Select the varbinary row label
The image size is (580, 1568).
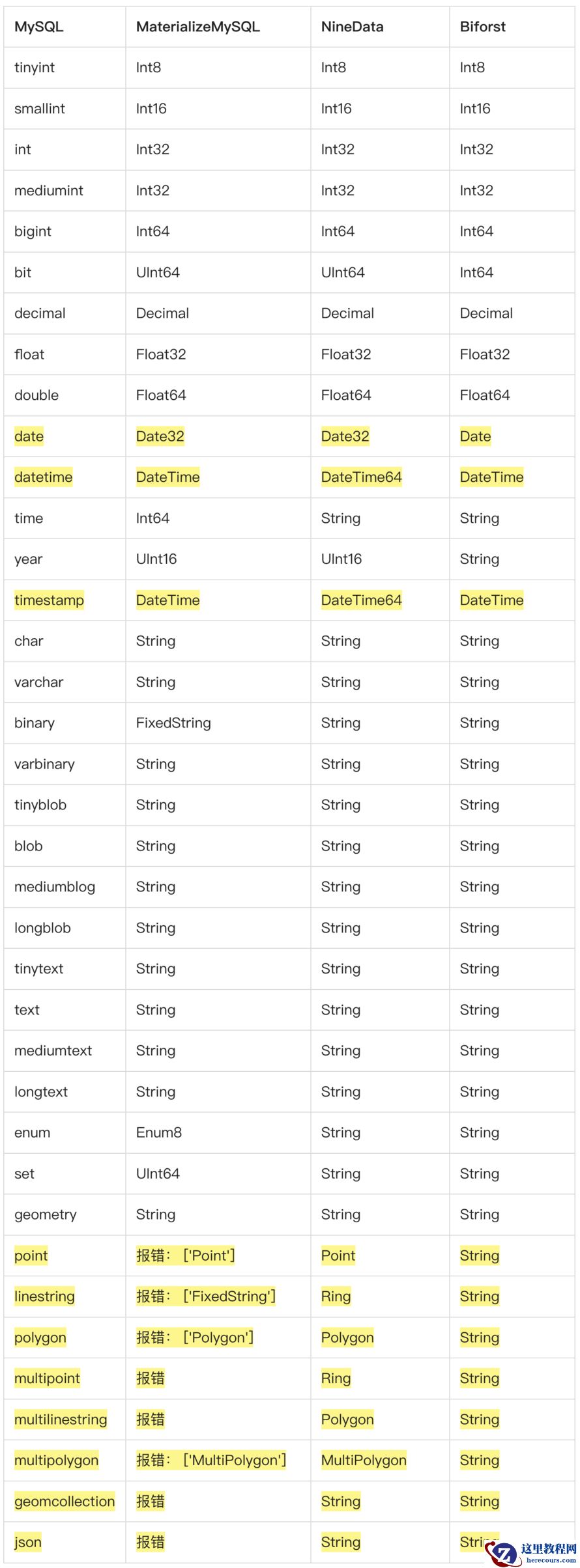click(44, 764)
